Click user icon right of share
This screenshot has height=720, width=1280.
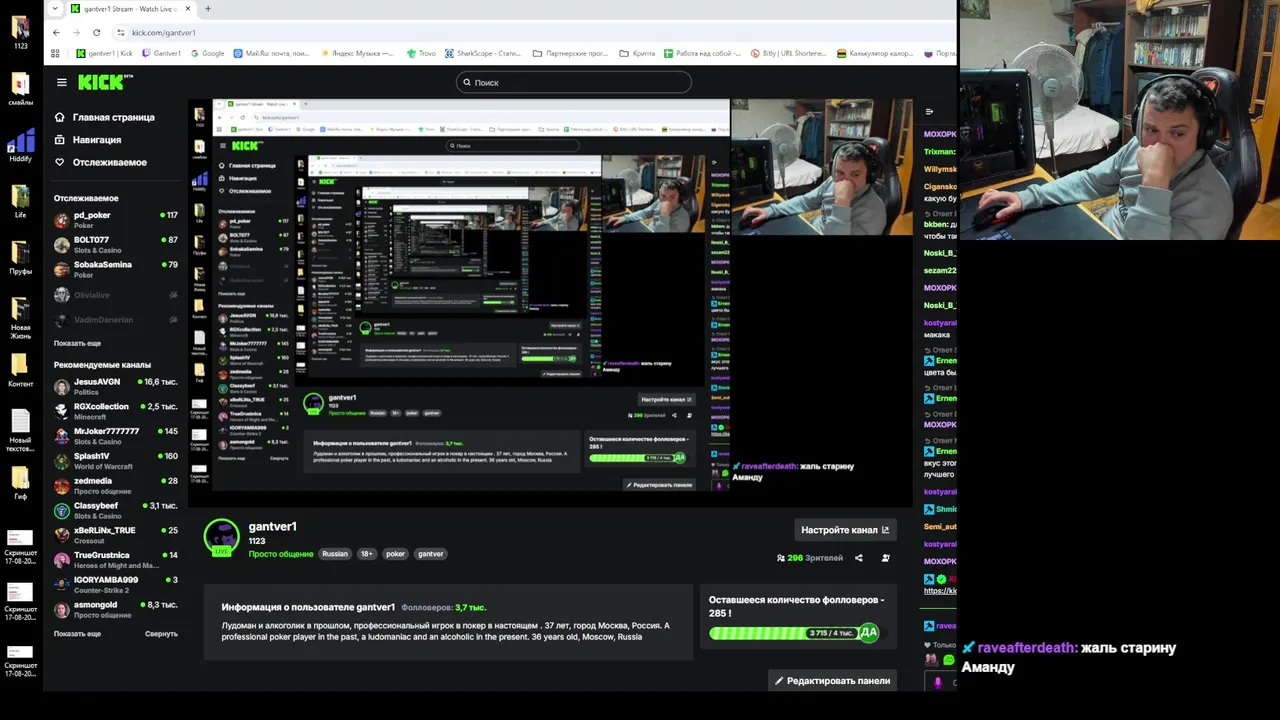click(x=885, y=558)
